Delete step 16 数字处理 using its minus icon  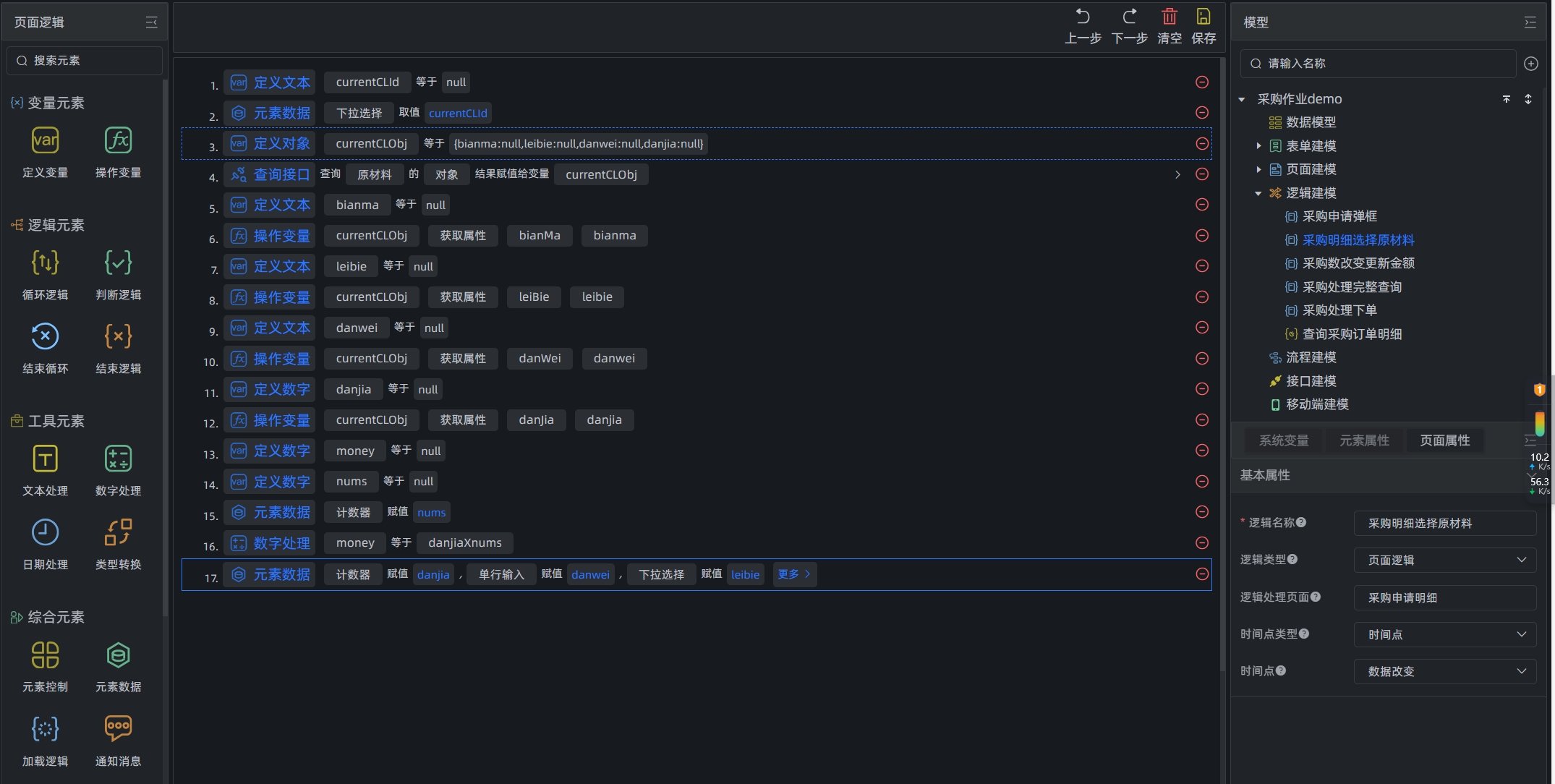click(1202, 542)
